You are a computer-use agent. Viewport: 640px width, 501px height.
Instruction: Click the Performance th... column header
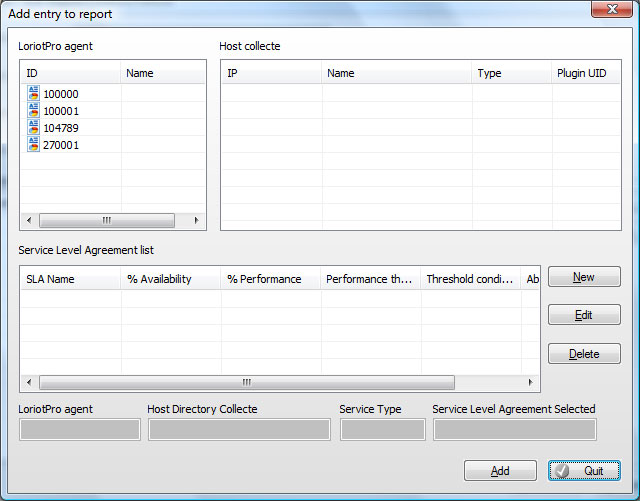pos(371,279)
